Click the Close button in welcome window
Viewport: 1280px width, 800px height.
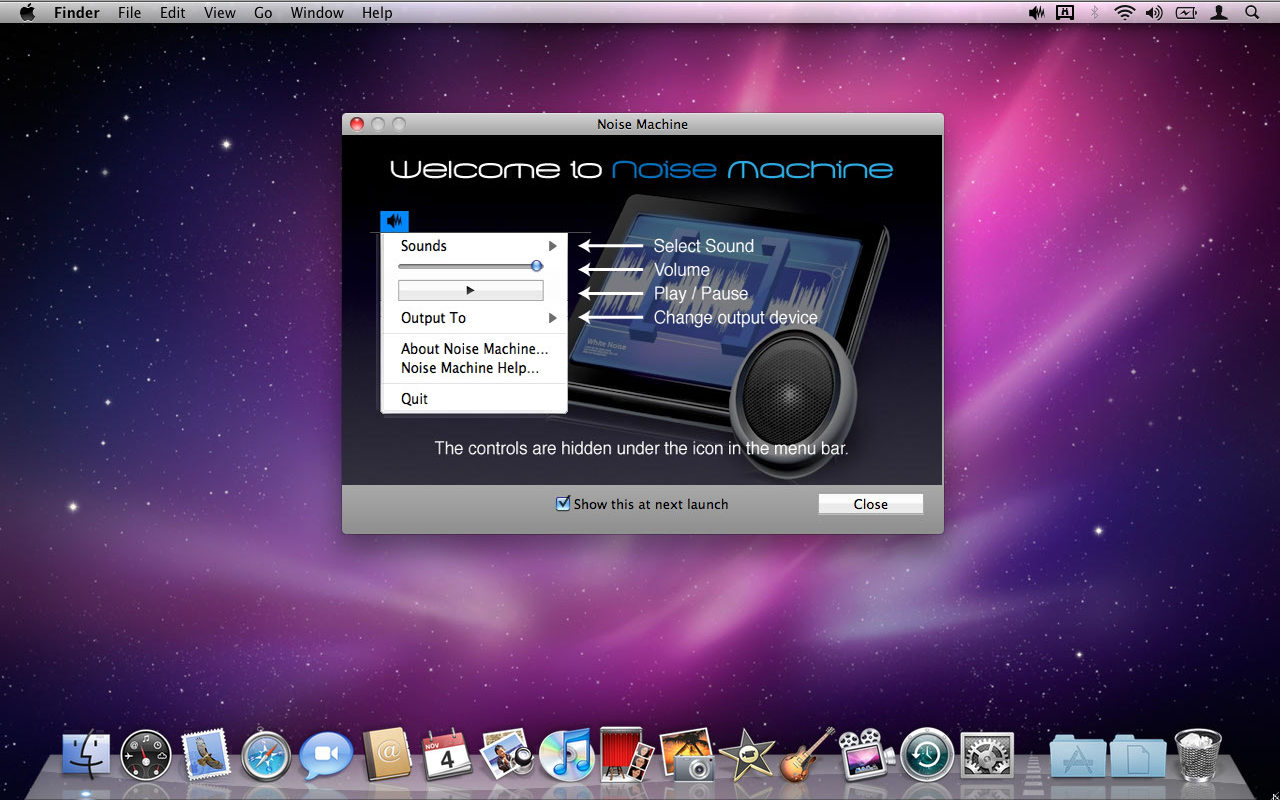(x=870, y=504)
